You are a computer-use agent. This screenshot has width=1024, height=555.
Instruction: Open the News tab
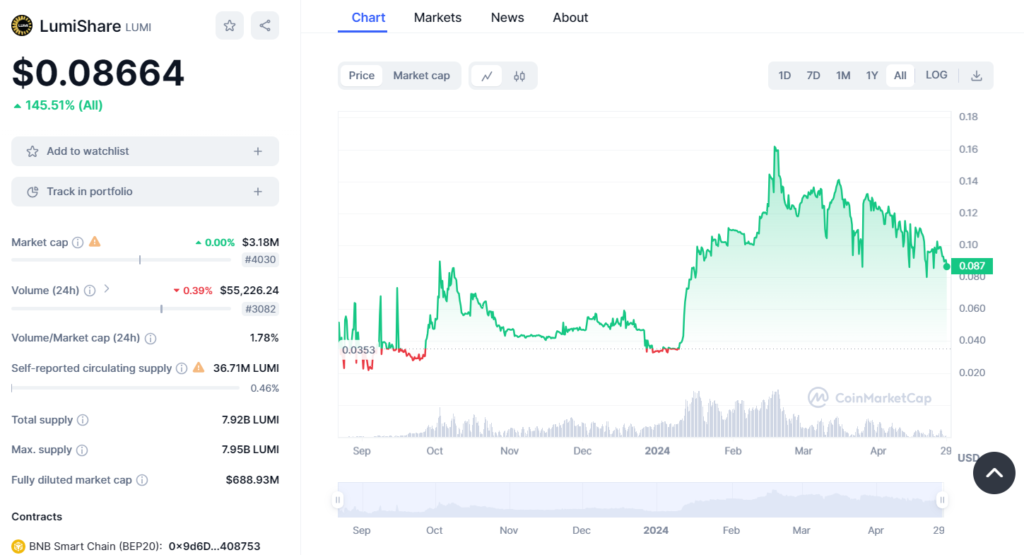507,18
